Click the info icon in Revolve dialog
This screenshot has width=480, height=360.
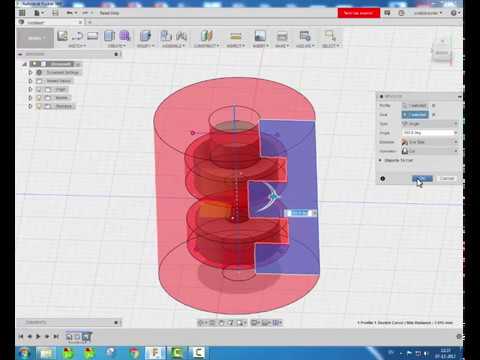click(383, 179)
